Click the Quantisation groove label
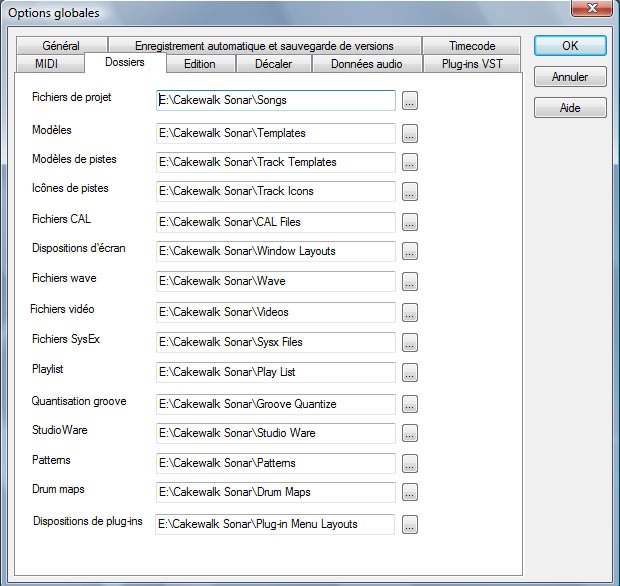 pyautogui.click(x=79, y=401)
